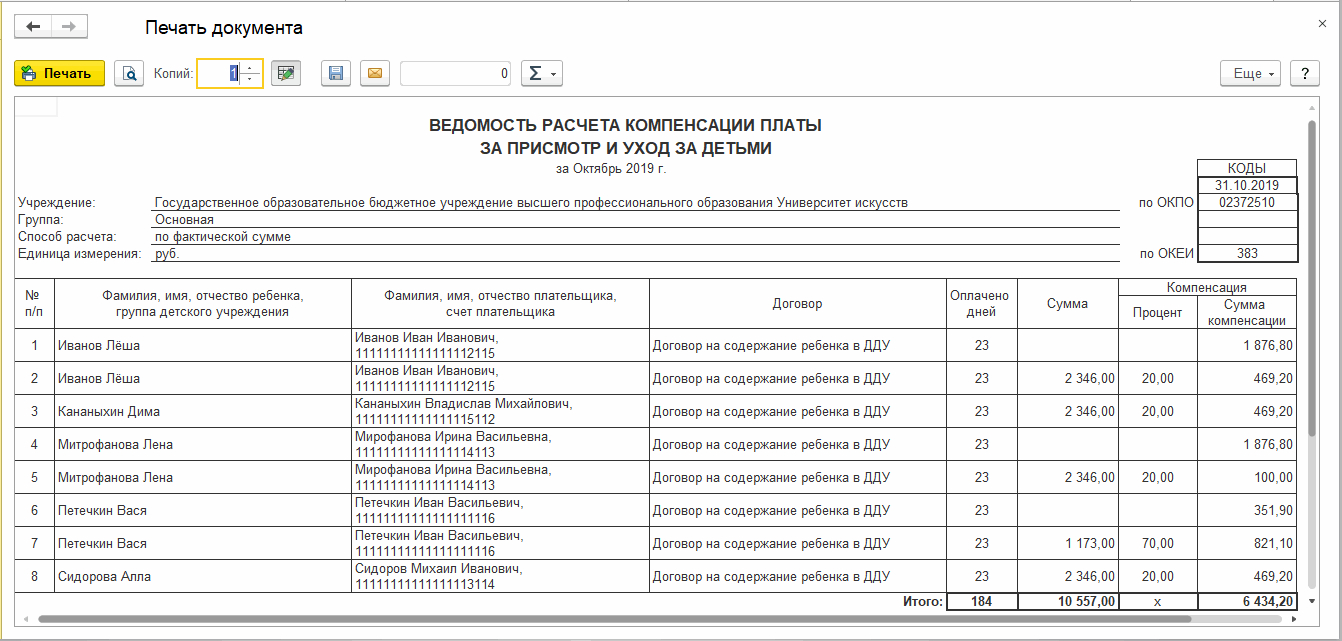Open help with the question mark button
The image size is (1342, 641).
pyautogui.click(x=1304, y=74)
